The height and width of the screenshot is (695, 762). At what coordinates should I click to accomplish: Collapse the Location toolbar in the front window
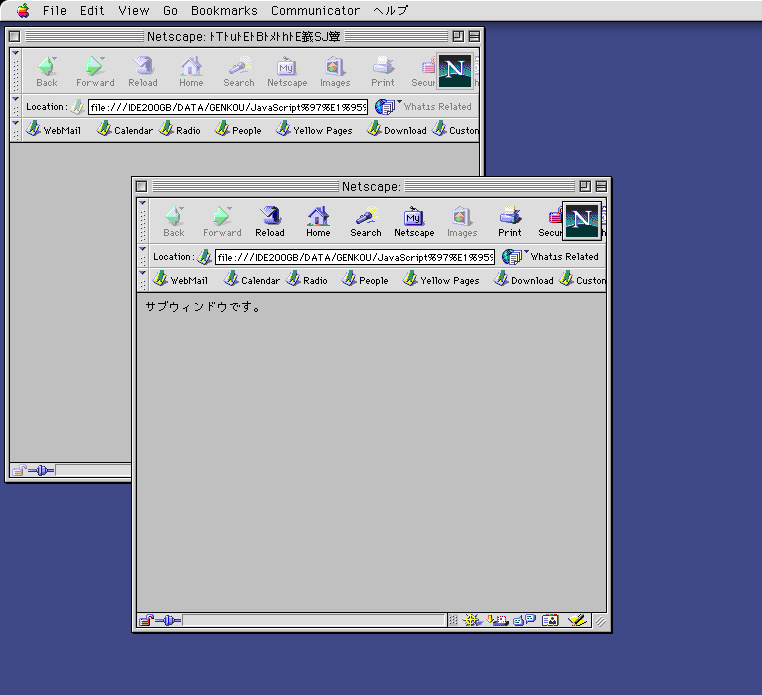point(143,257)
